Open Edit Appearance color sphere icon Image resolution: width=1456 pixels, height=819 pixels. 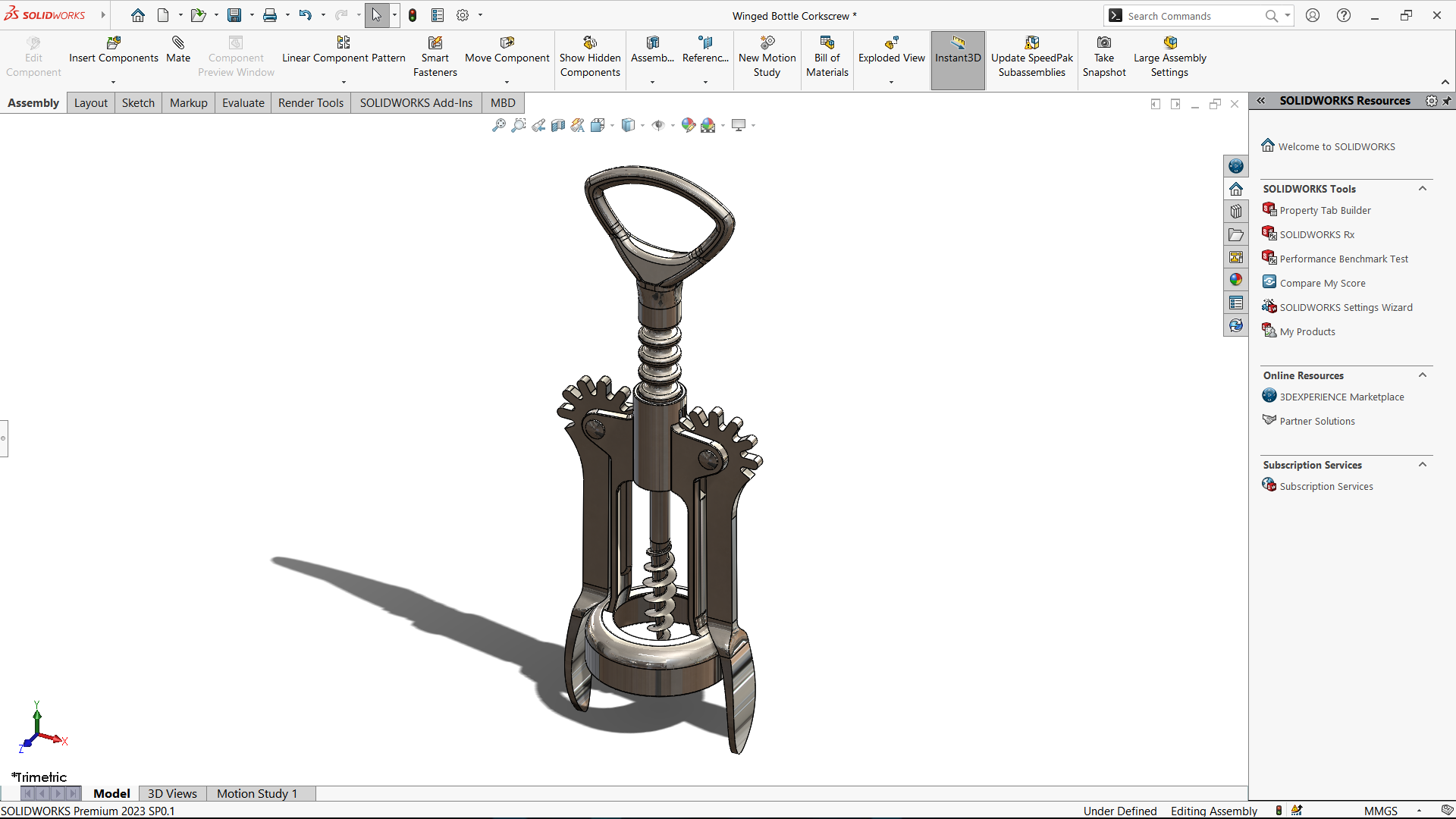tap(688, 125)
